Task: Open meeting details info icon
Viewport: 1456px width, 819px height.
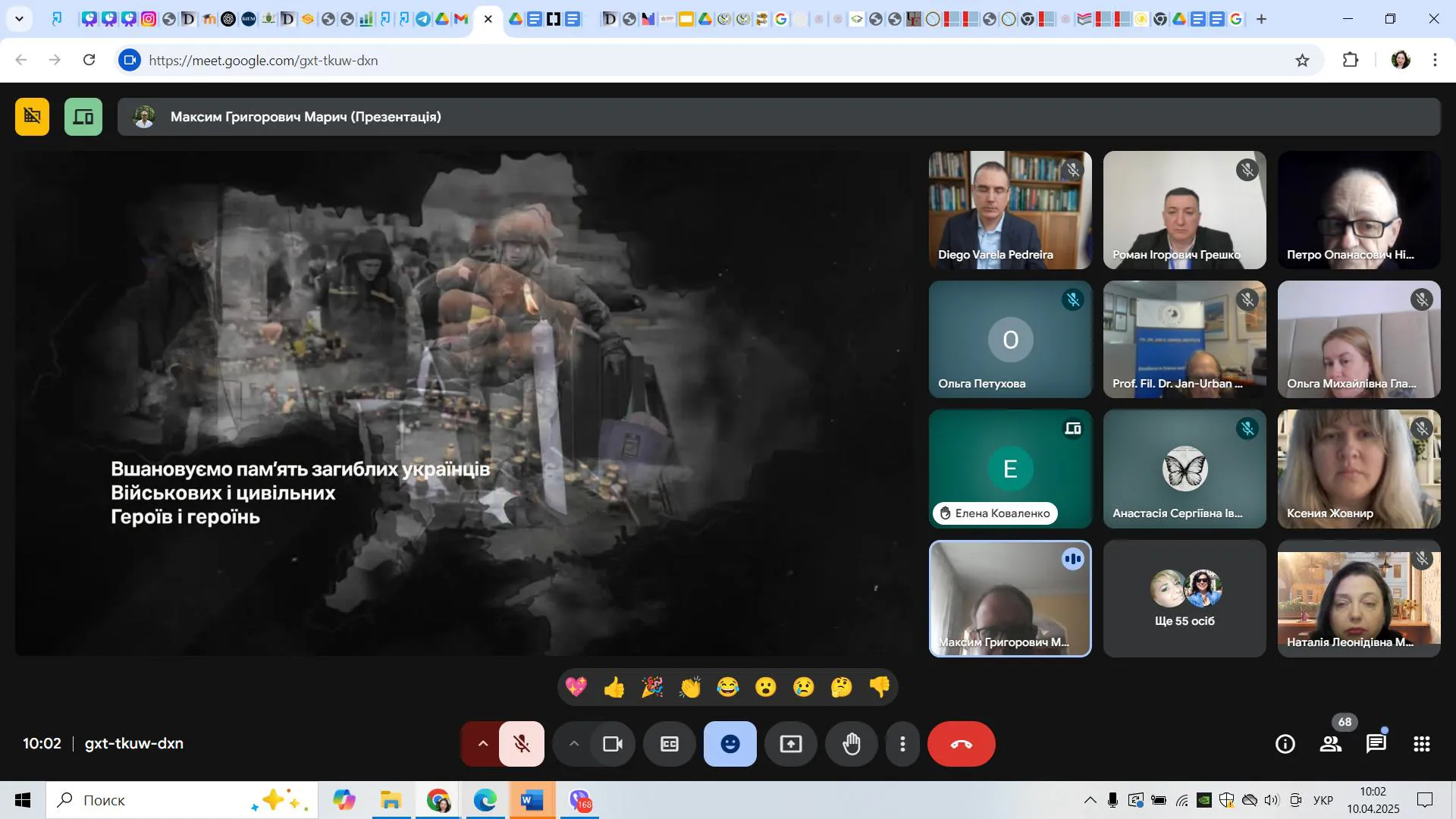Action: coord(1285,744)
